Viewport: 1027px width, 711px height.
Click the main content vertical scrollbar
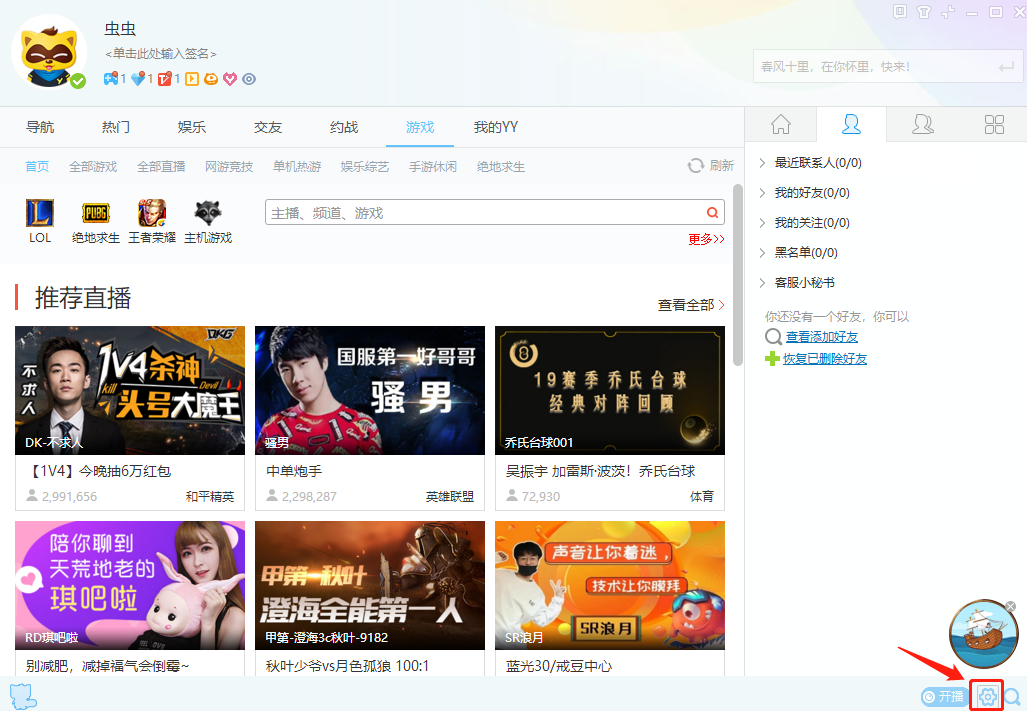pos(738,275)
